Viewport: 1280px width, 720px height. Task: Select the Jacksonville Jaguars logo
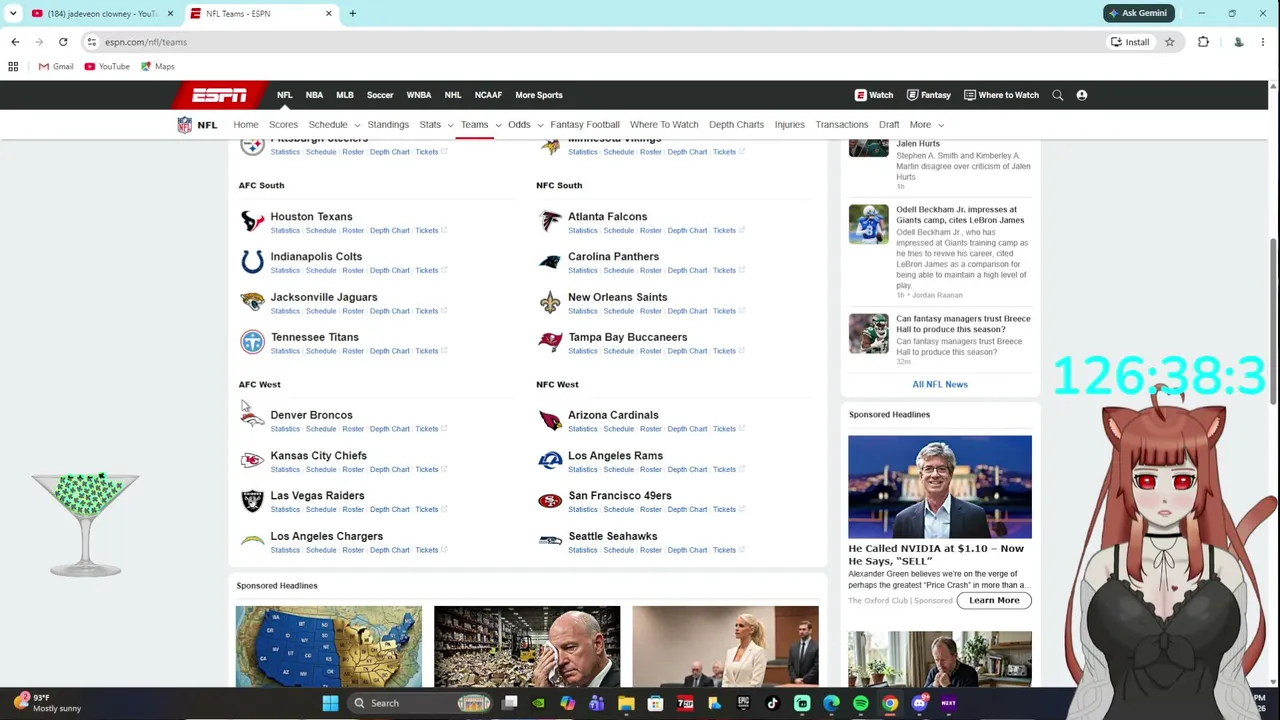[x=252, y=301]
